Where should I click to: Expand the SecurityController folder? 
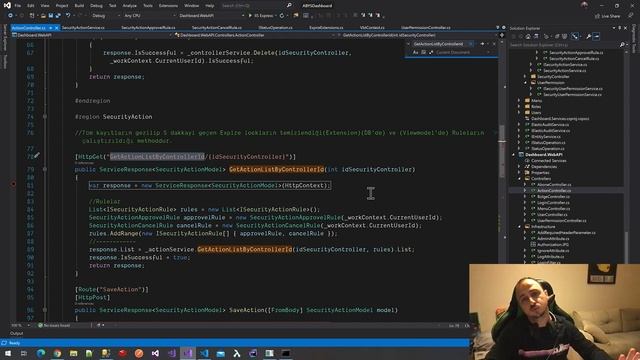coord(525,76)
